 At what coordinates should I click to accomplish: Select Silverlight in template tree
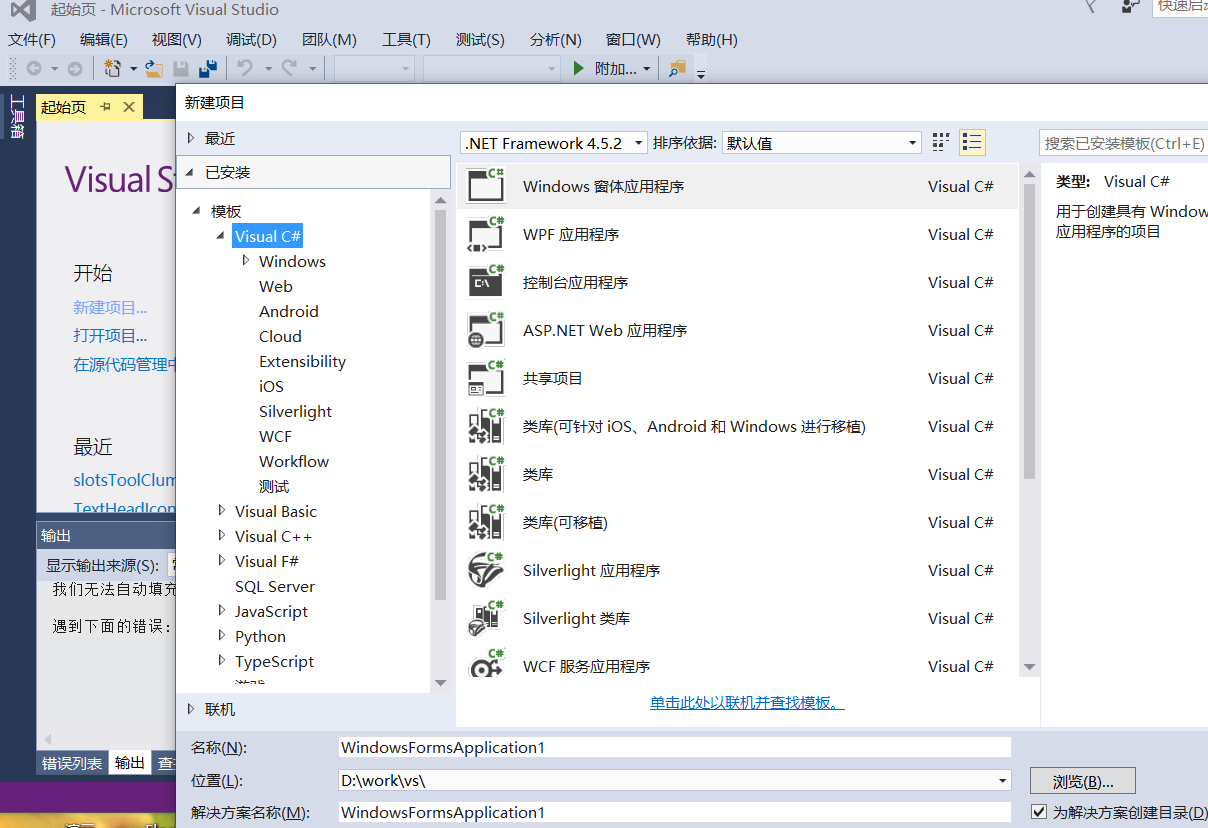[295, 411]
